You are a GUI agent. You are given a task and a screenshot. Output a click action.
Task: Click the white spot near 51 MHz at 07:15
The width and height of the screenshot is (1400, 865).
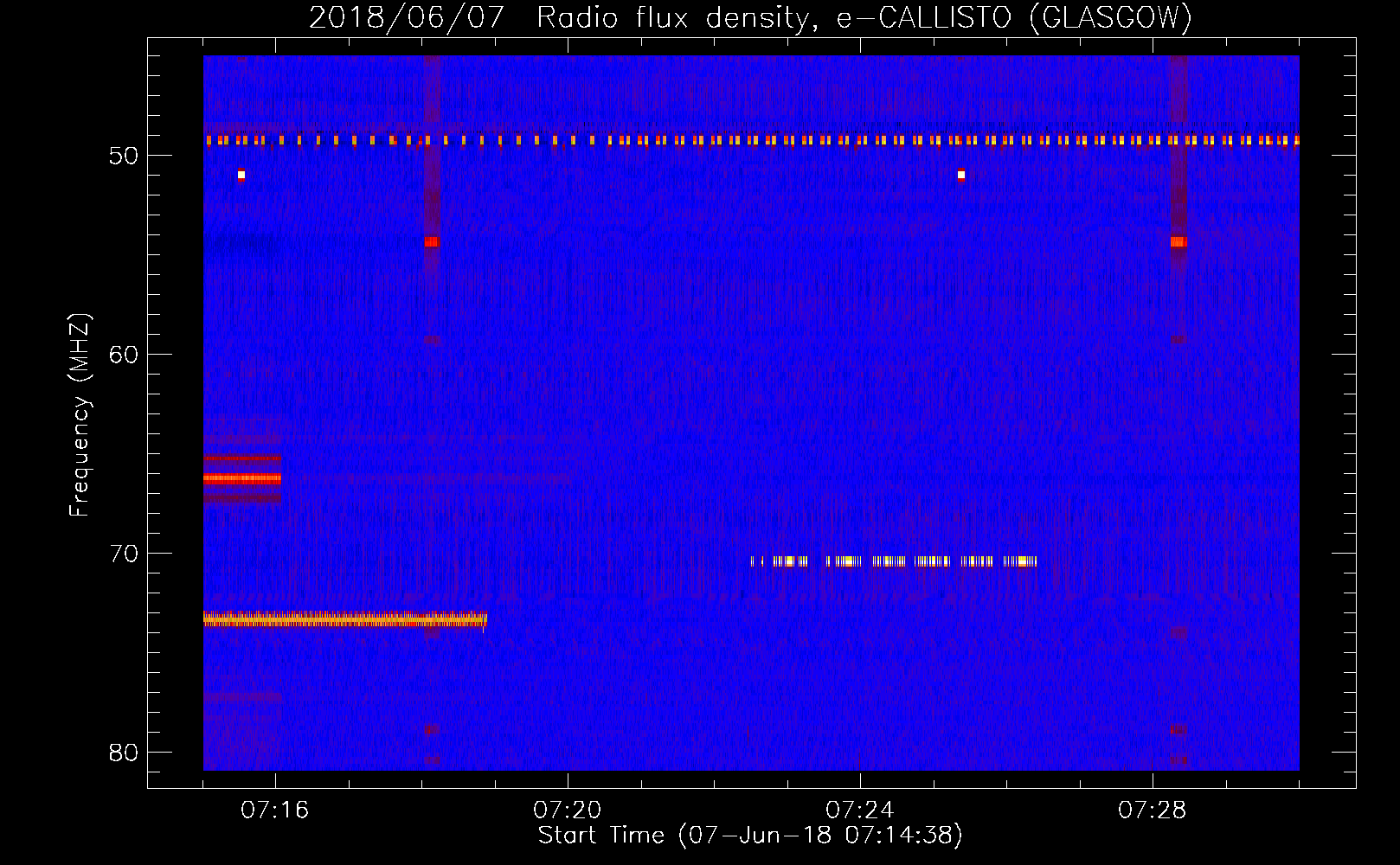coord(241,175)
